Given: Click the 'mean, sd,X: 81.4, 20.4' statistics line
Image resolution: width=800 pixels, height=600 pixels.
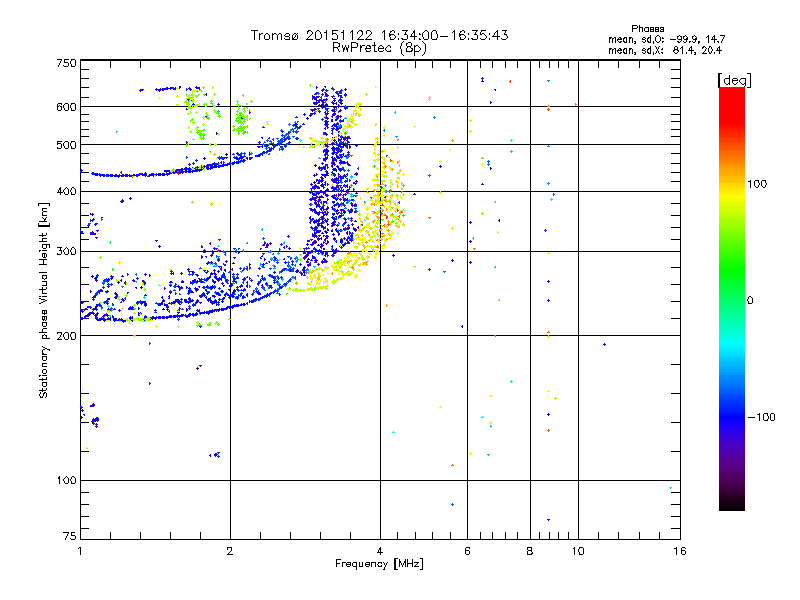Looking at the screenshot, I should click(x=665, y=51).
